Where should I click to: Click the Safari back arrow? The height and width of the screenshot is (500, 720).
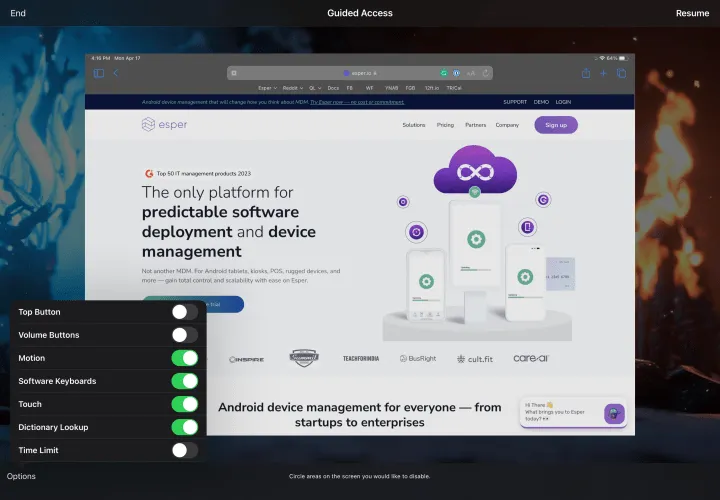[x=116, y=73]
